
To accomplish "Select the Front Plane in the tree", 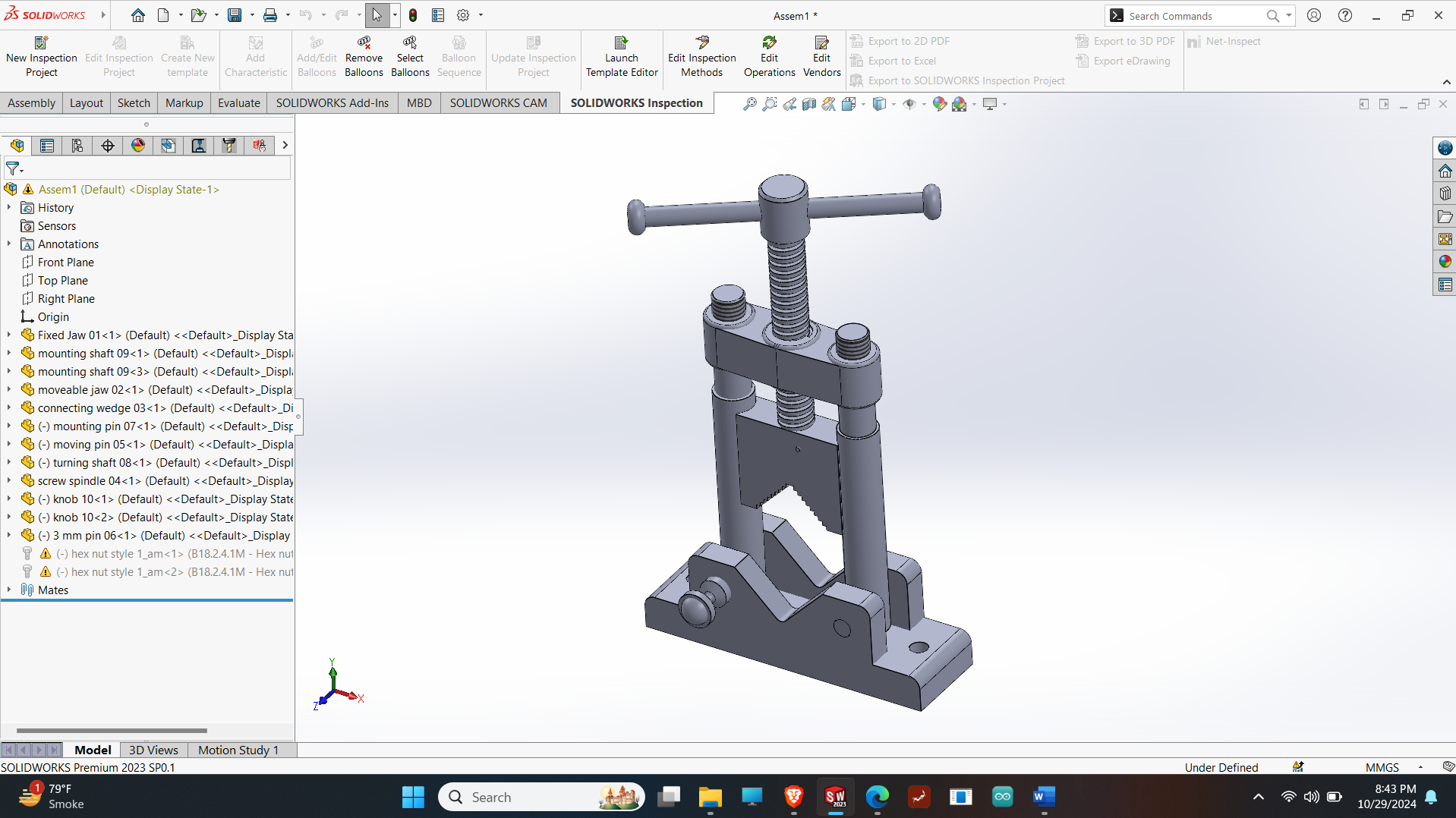I will point(66,262).
